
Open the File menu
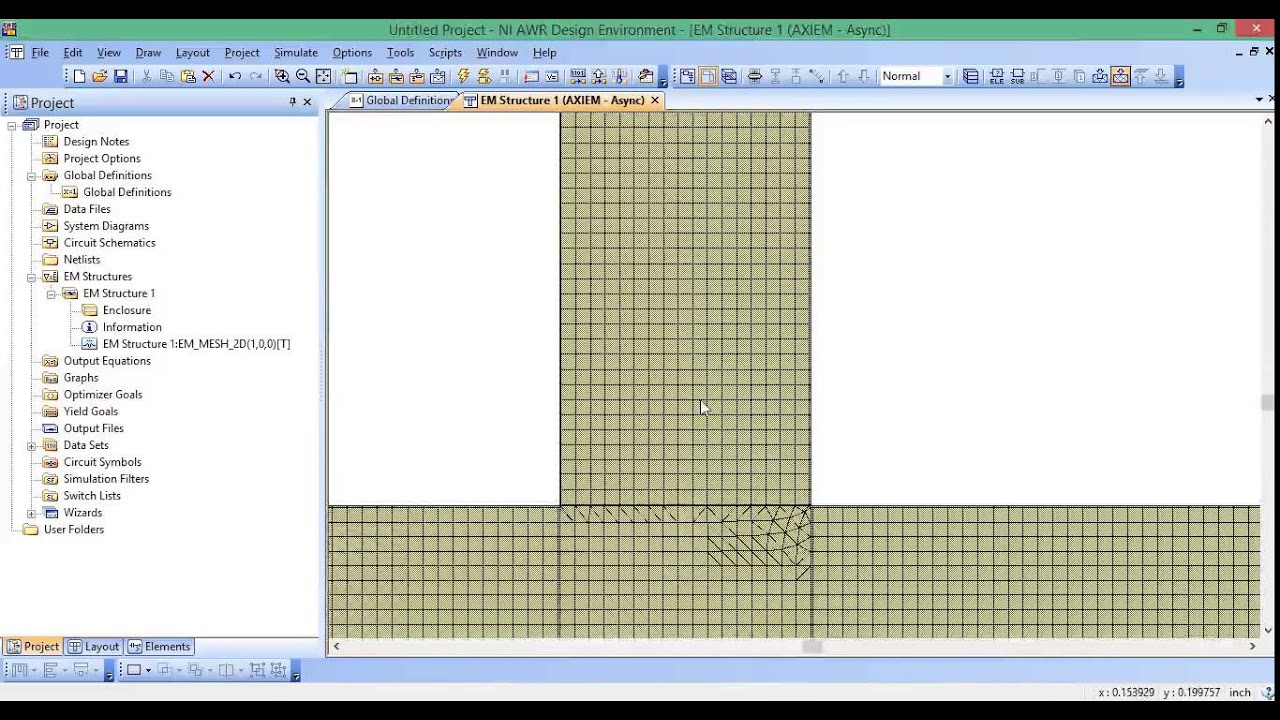tap(40, 52)
